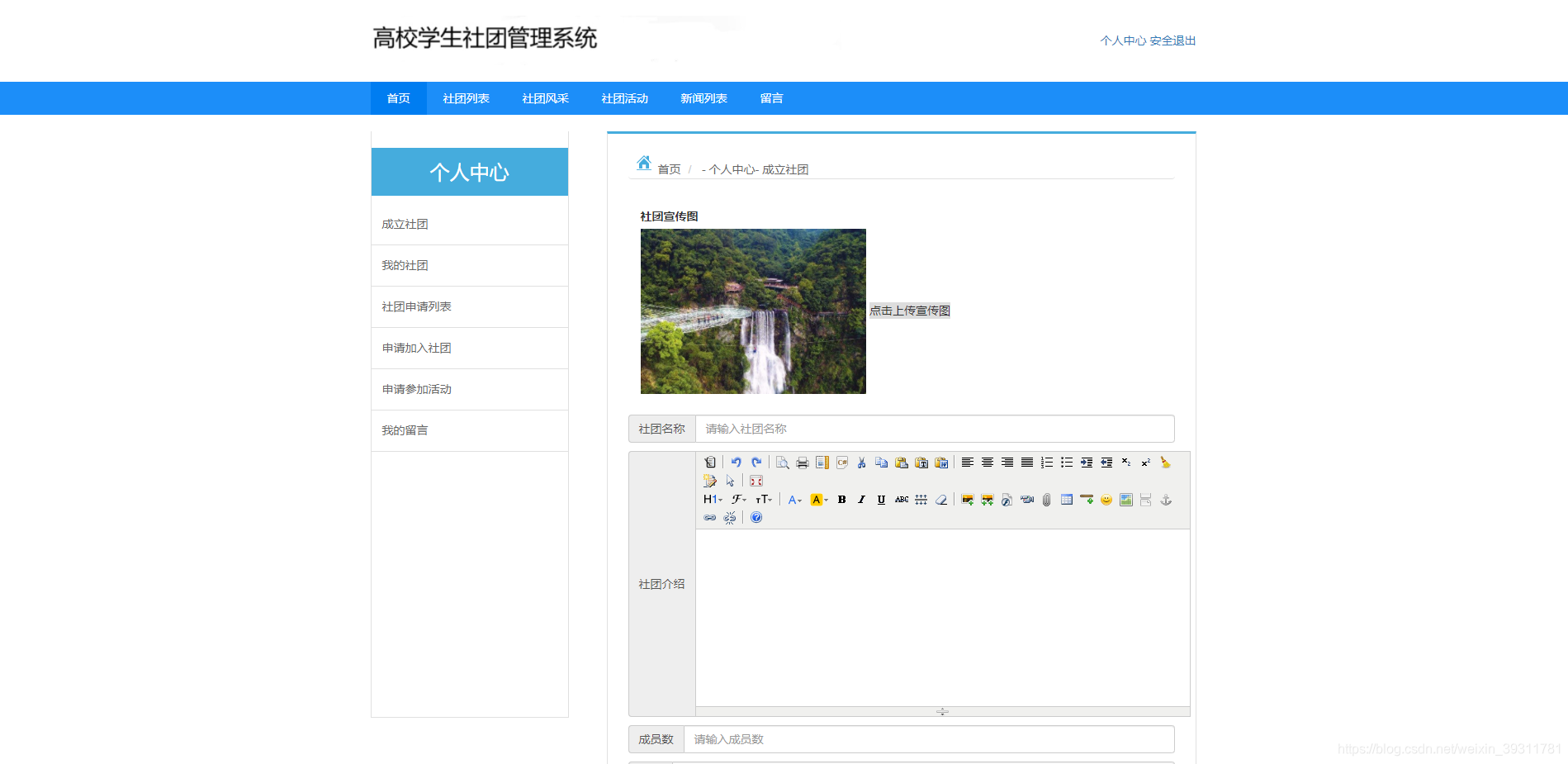The height and width of the screenshot is (764, 1568).
Task: Insert map image icon
Action: (1126, 500)
